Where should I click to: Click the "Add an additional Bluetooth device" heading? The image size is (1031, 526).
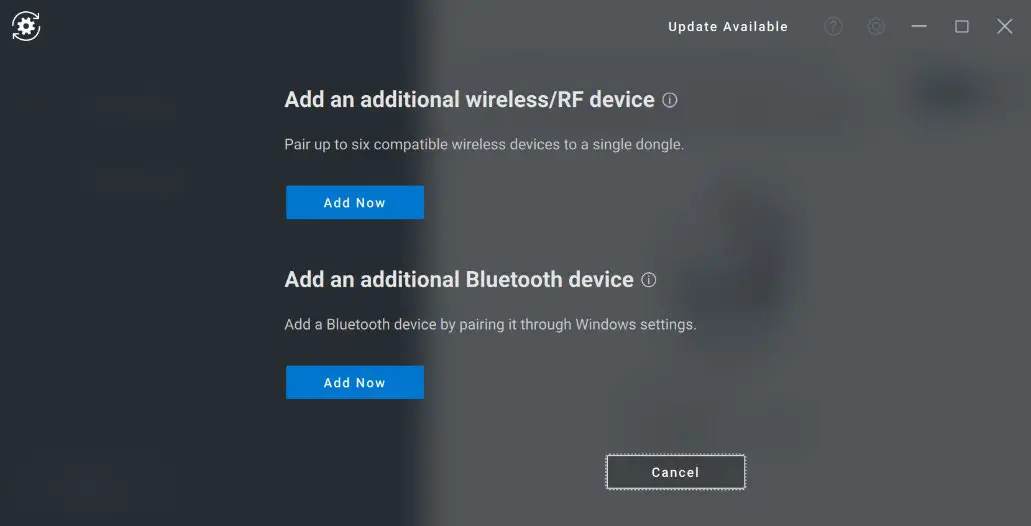[459, 280]
